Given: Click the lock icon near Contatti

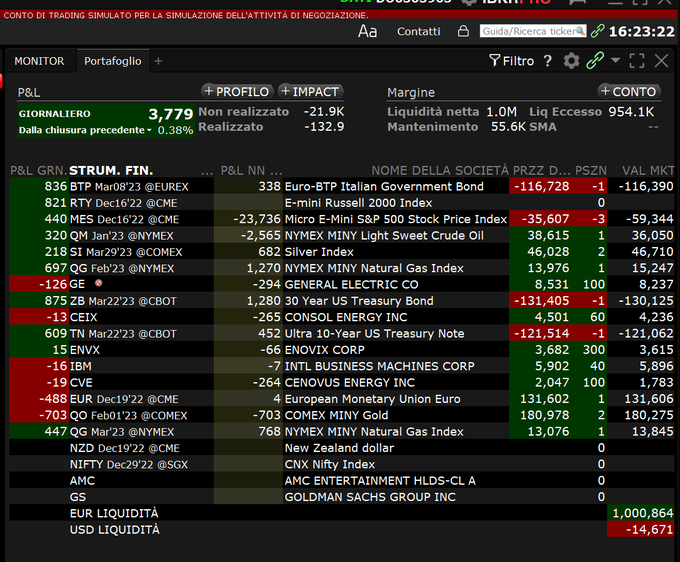Looking at the screenshot, I should [463, 31].
